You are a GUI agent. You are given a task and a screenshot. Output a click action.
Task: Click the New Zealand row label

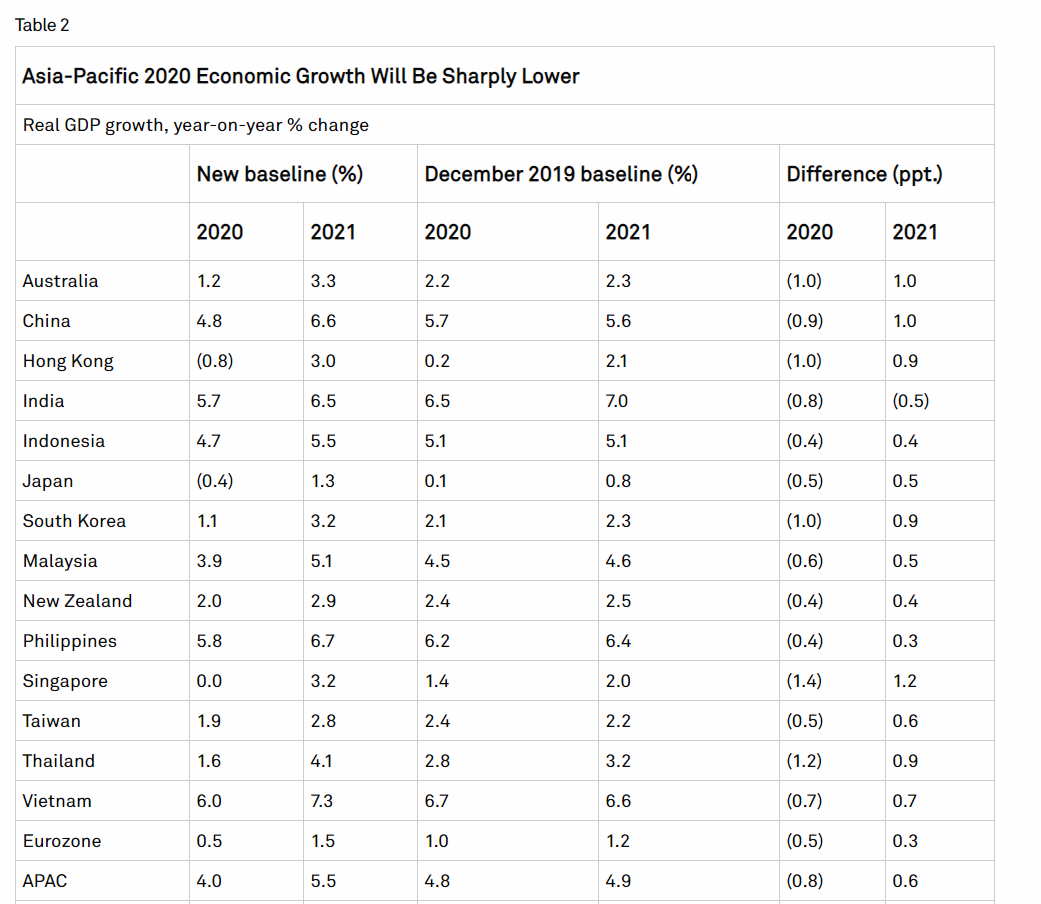(77, 601)
